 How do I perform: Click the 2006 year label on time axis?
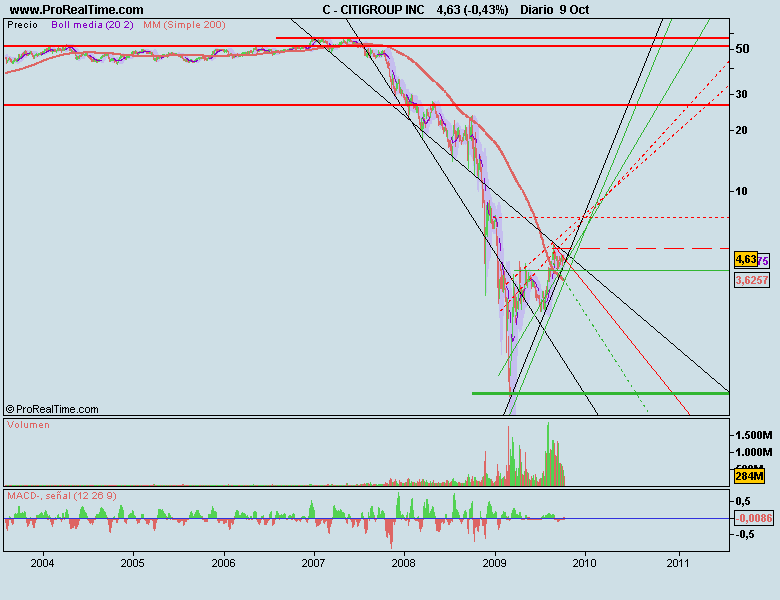[x=223, y=563]
